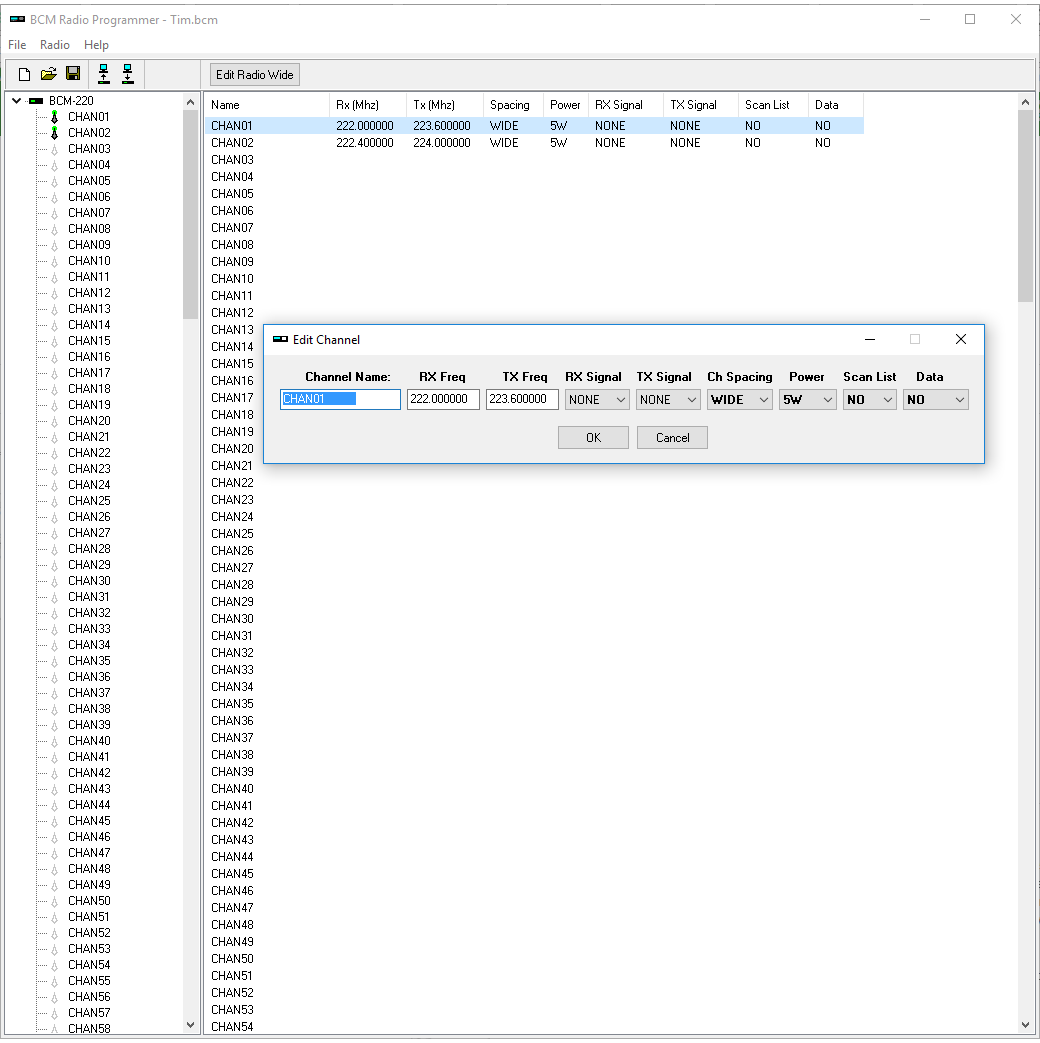The image size is (1040, 1043).
Task: Click 224.000000 Tx value for CHAN02
Action: (x=442, y=143)
